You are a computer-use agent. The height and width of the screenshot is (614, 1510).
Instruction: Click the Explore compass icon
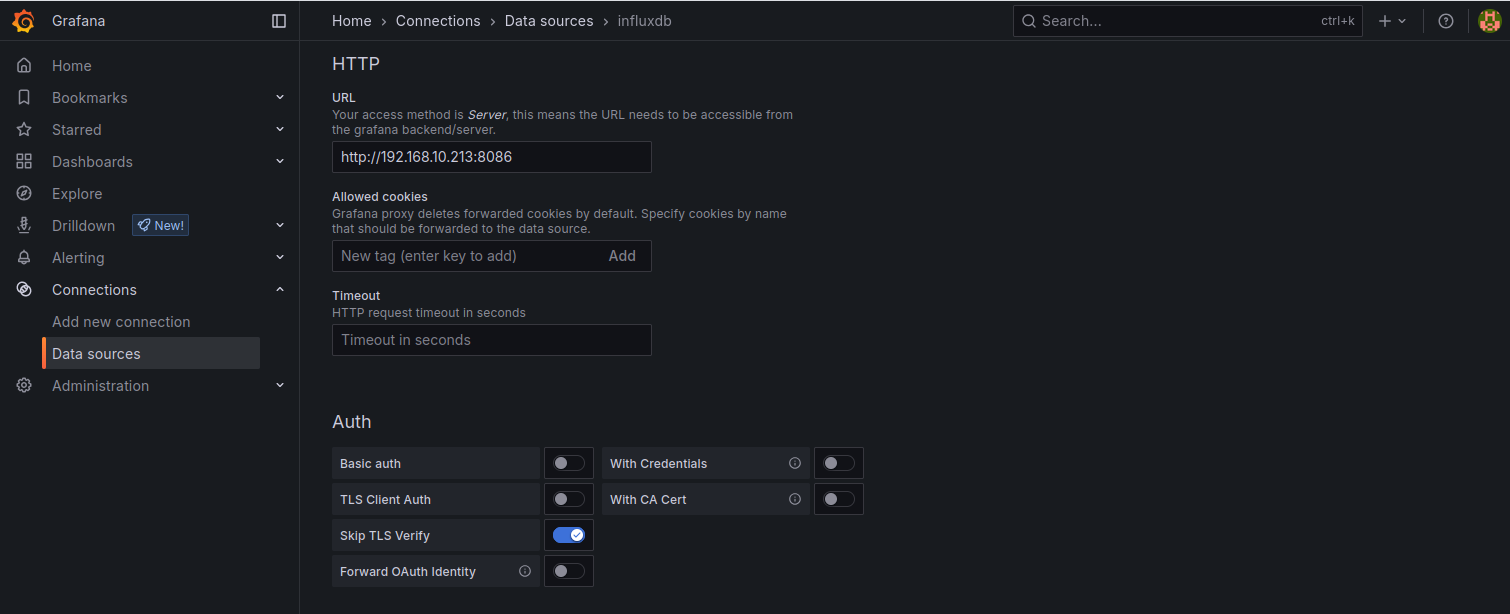pyautogui.click(x=24, y=194)
